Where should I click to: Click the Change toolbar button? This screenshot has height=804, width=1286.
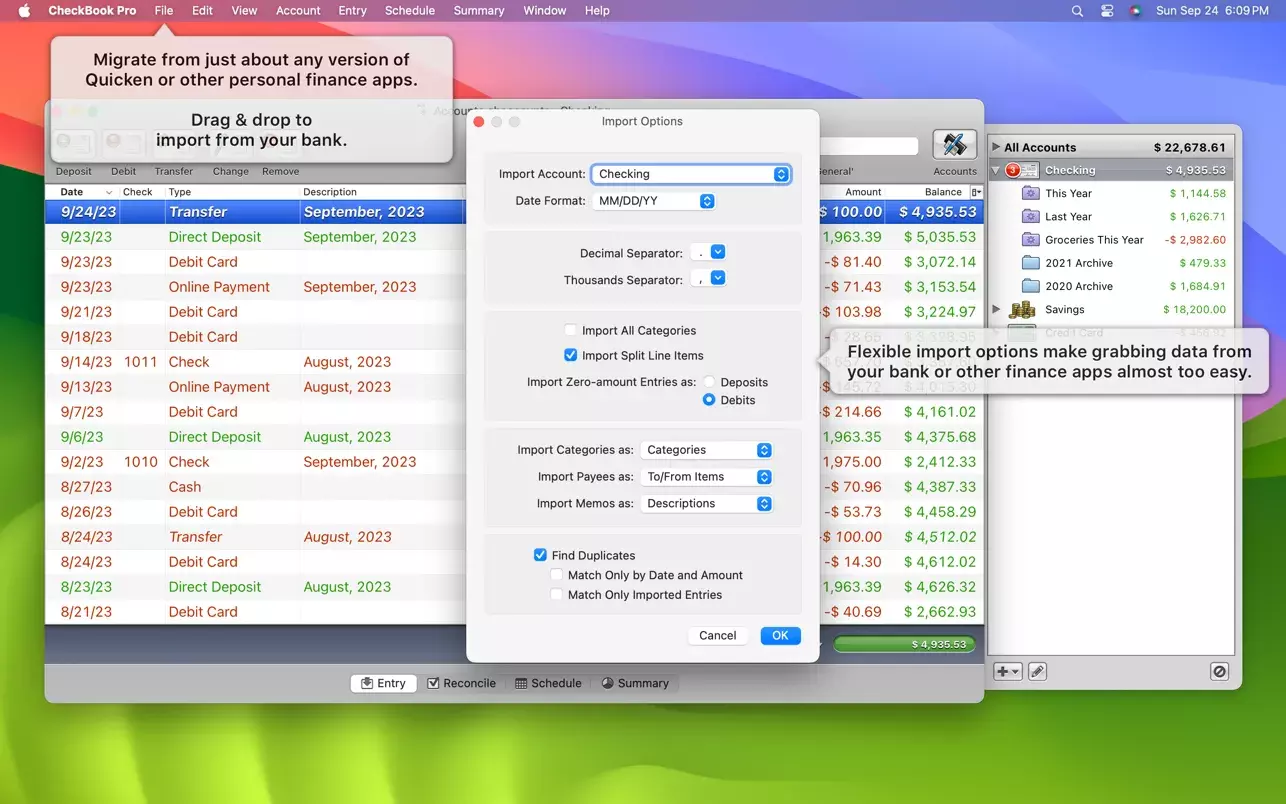(230, 171)
